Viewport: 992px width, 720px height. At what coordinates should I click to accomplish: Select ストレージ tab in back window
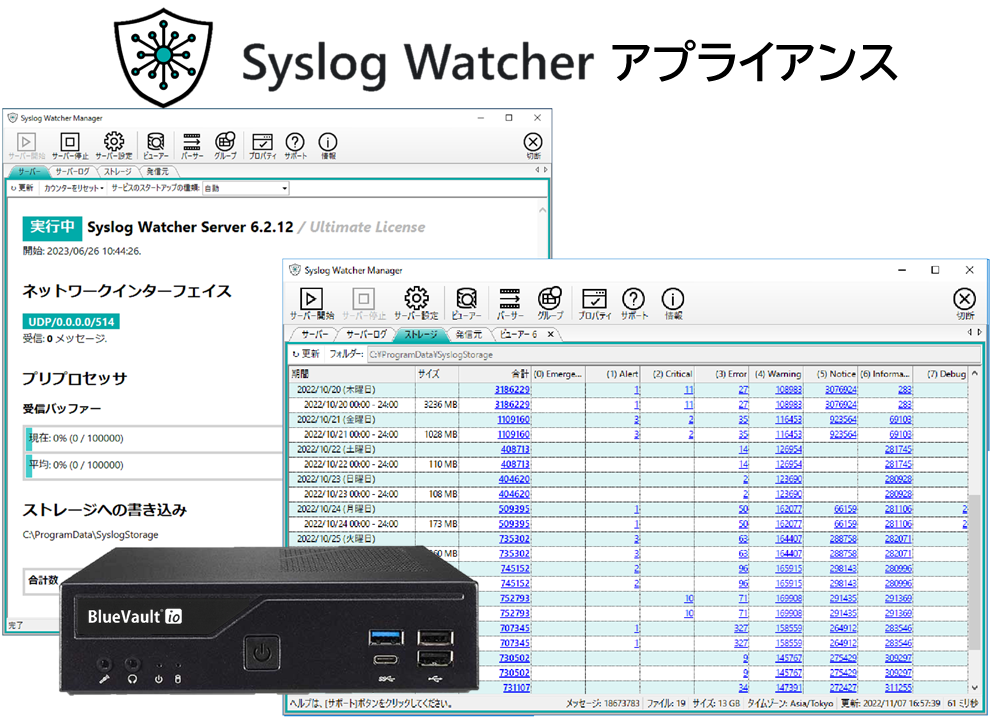coord(118,171)
